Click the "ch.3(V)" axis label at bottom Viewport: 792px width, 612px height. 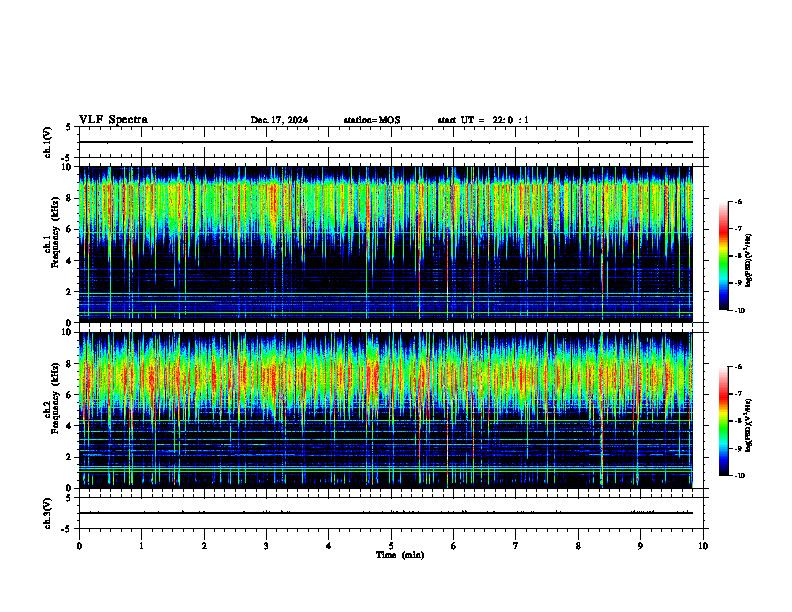coord(47,513)
